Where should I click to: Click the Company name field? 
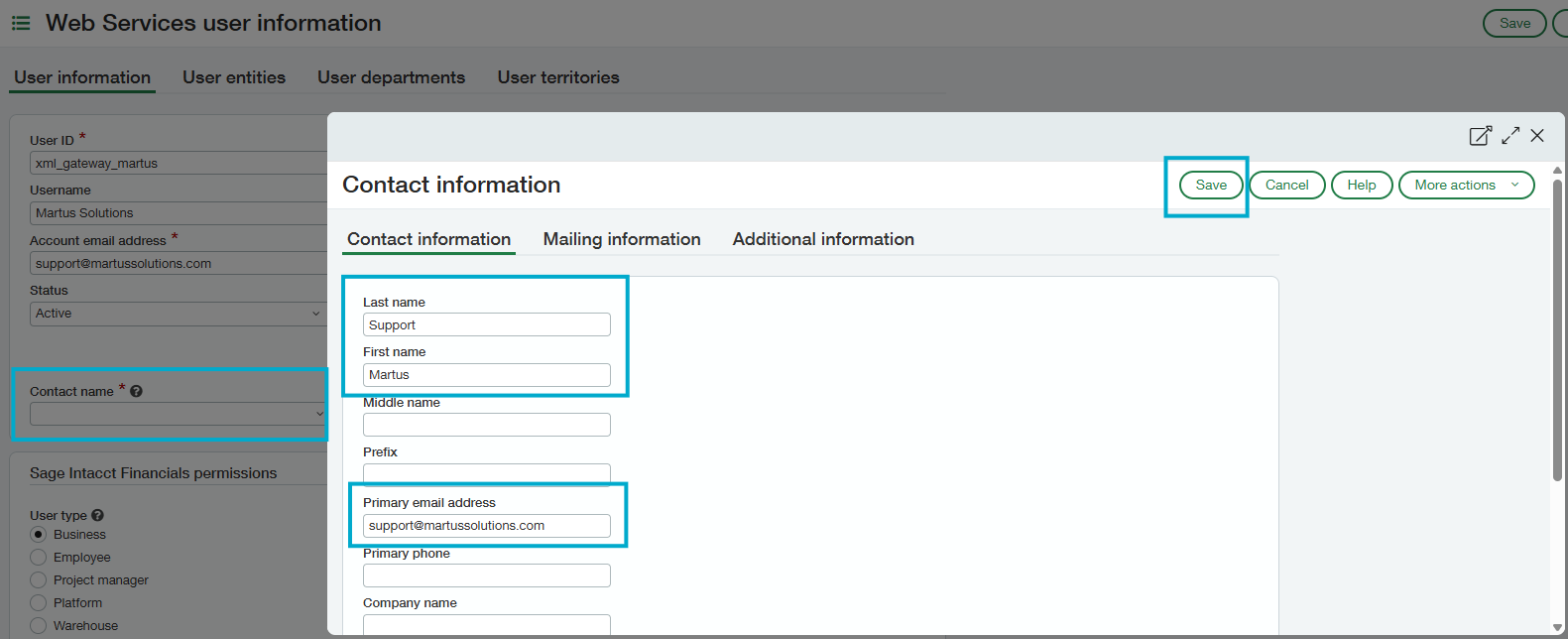[x=487, y=624]
